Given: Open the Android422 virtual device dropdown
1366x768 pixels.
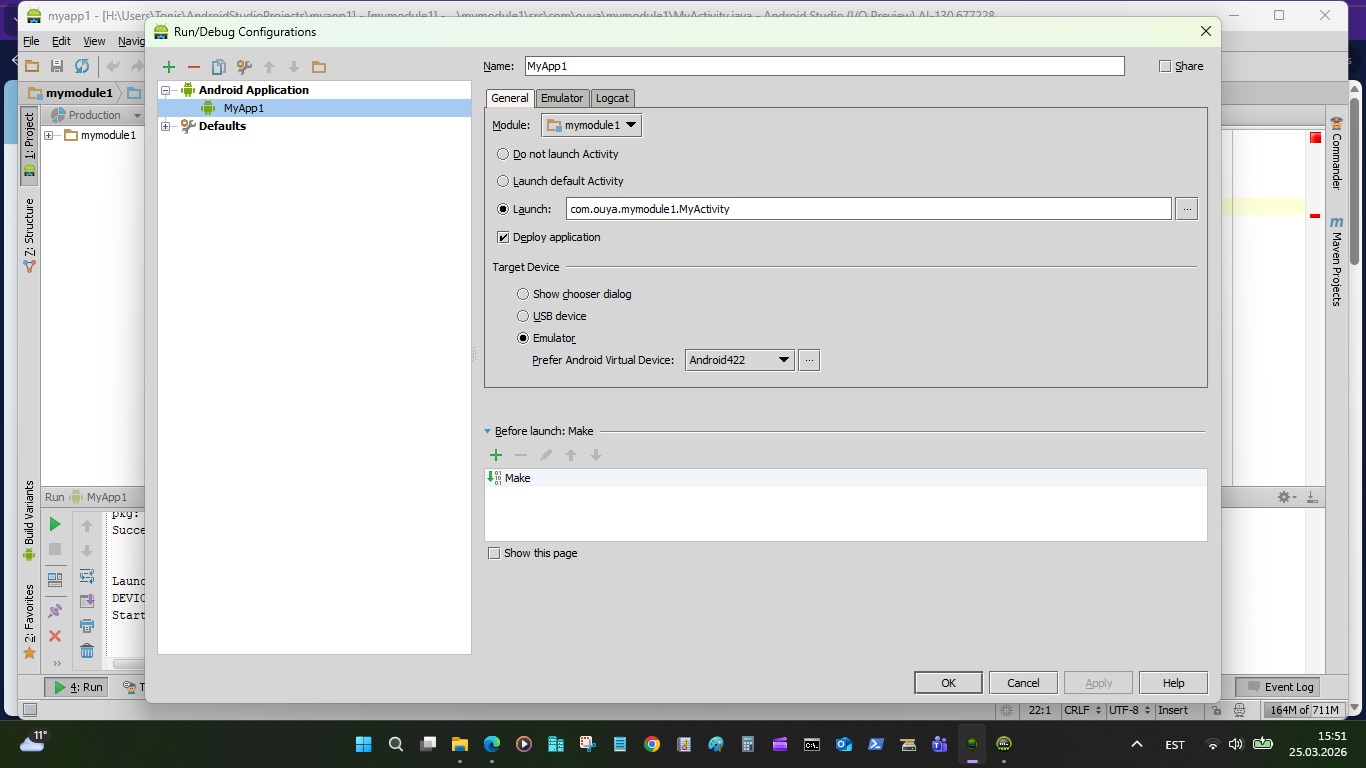Looking at the screenshot, I should pyautogui.click(x=739, y=360).
